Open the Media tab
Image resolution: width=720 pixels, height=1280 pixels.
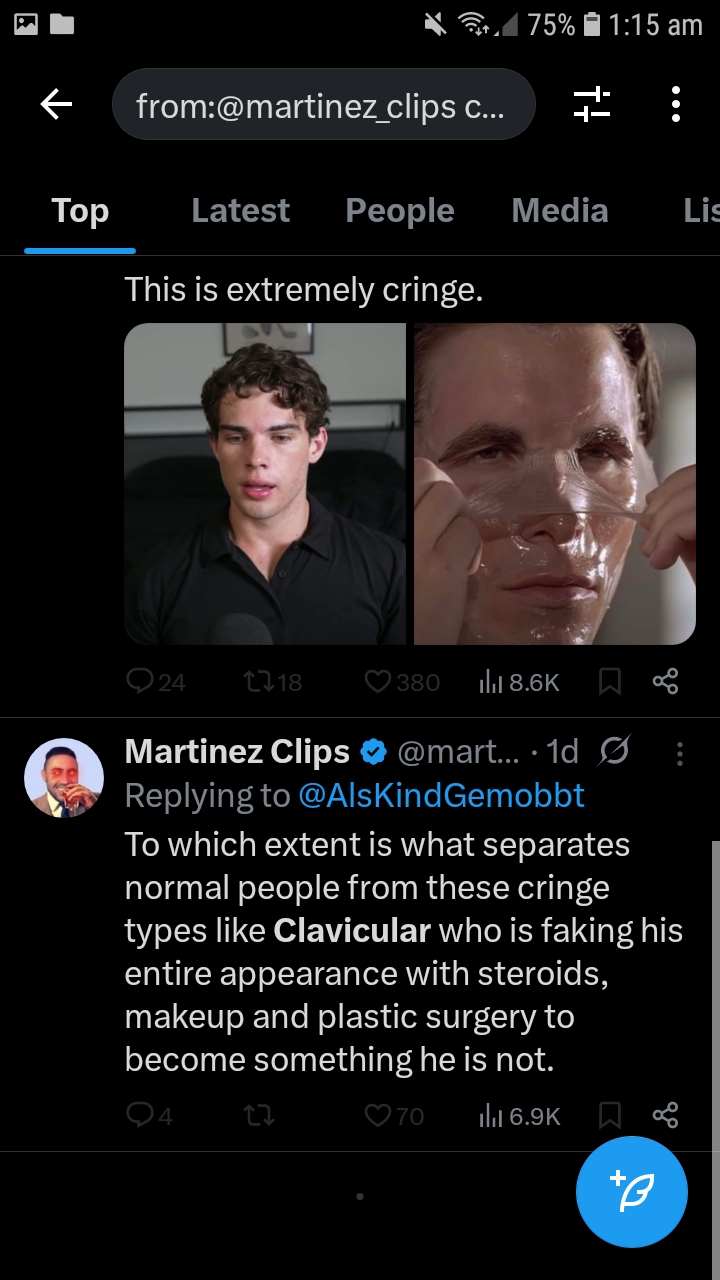click(559, 211)
